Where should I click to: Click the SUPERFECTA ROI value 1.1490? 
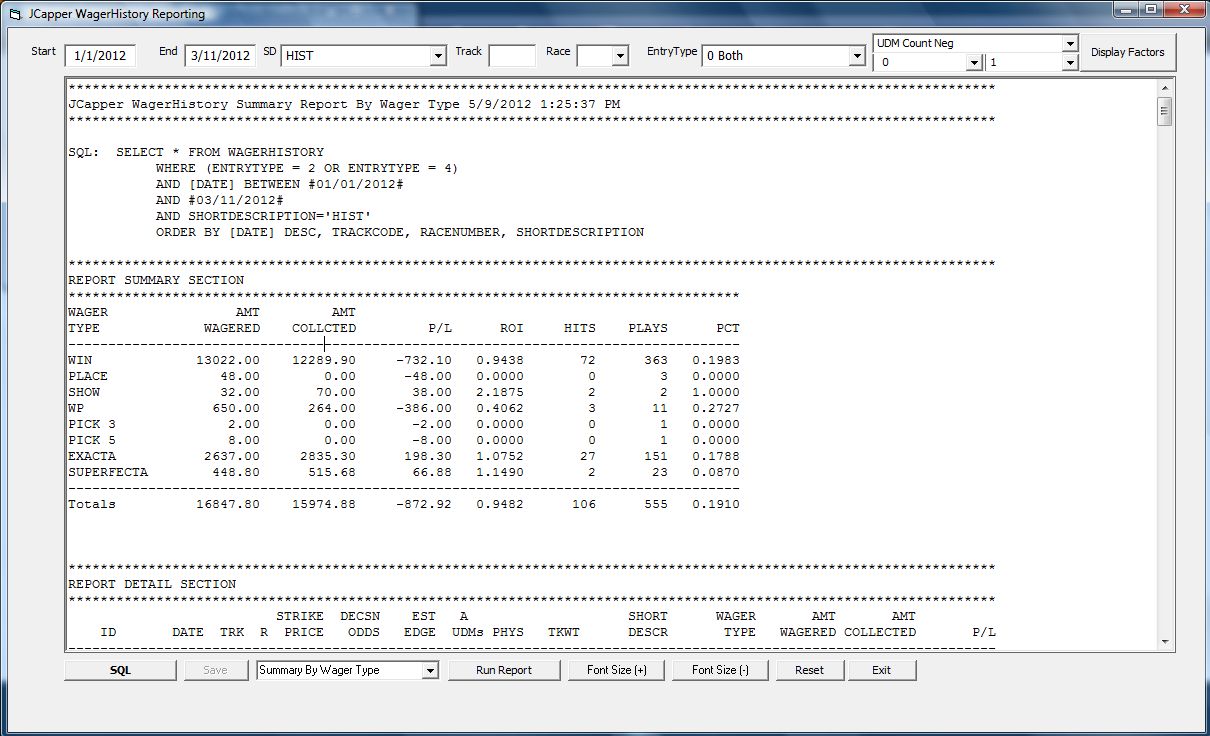click(x=500, y=472)
